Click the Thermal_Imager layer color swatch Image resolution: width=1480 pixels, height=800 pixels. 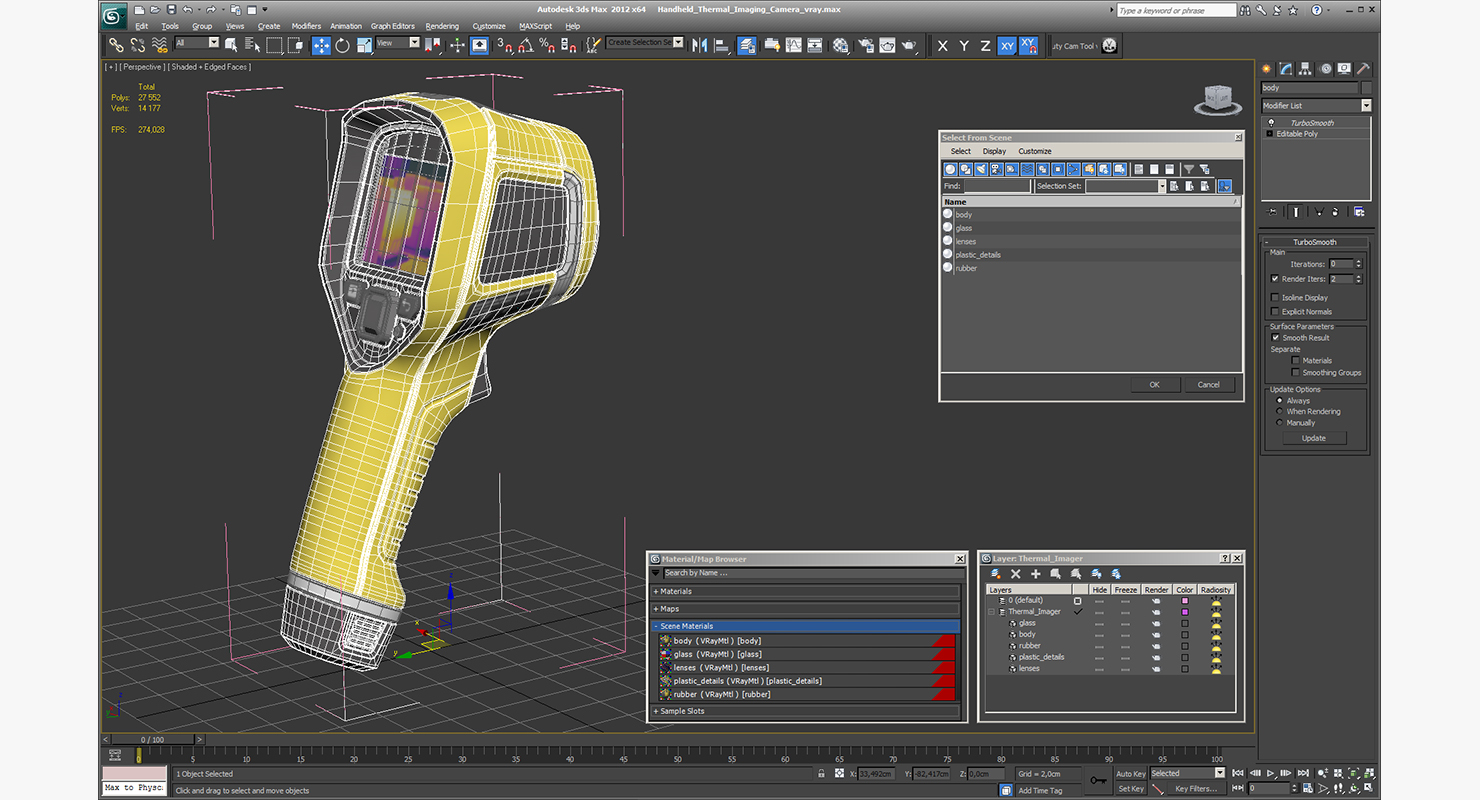point(1185,612)
